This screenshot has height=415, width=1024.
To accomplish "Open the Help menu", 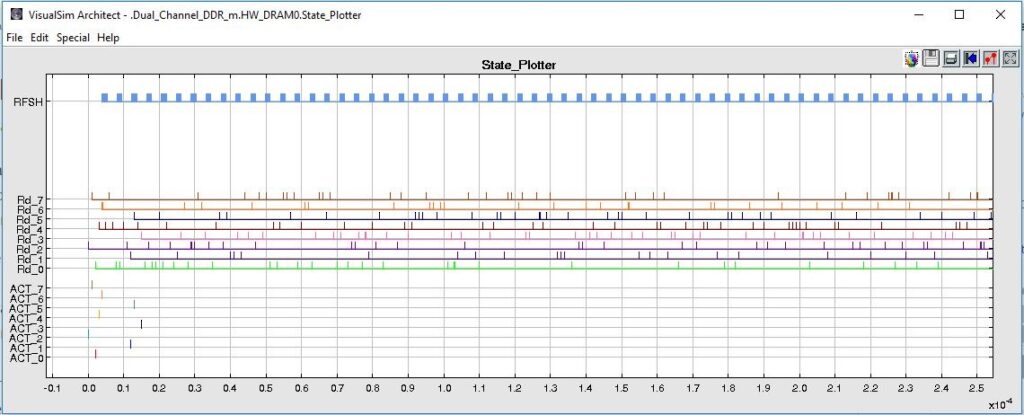I will (x=108, y=37).
